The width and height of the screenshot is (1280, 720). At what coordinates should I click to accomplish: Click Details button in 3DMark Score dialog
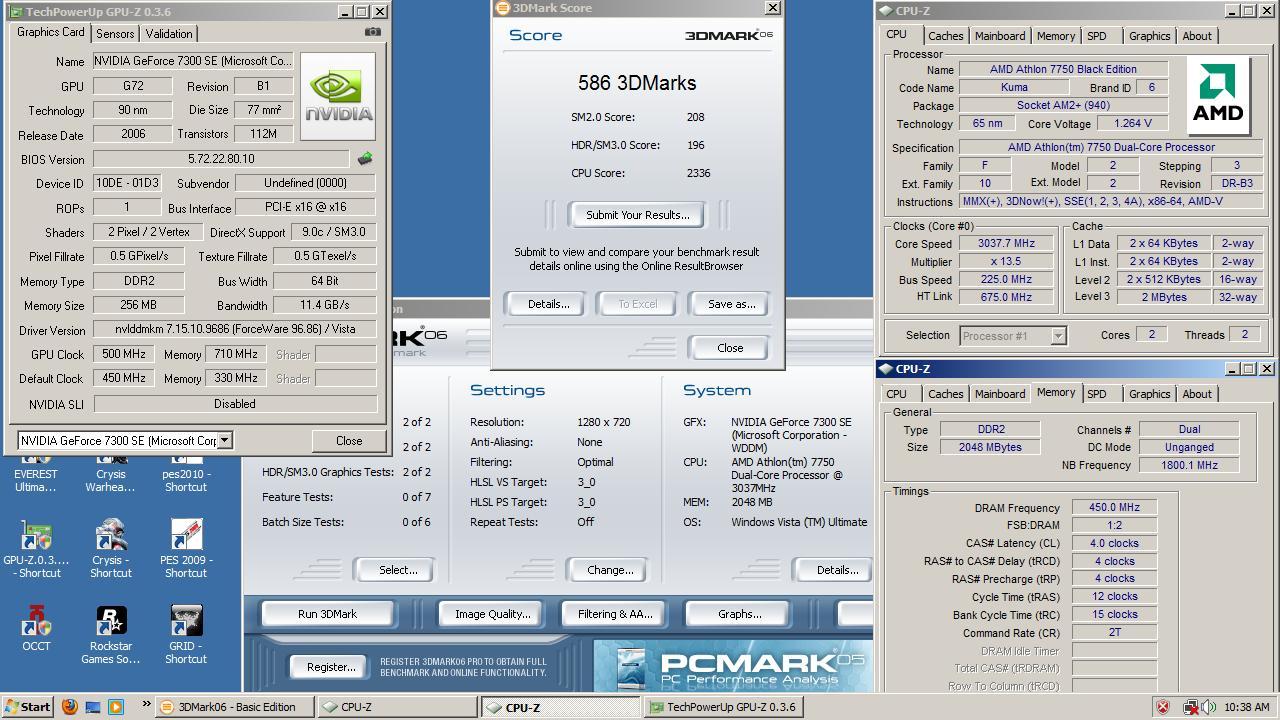click(x=548, y=304)
